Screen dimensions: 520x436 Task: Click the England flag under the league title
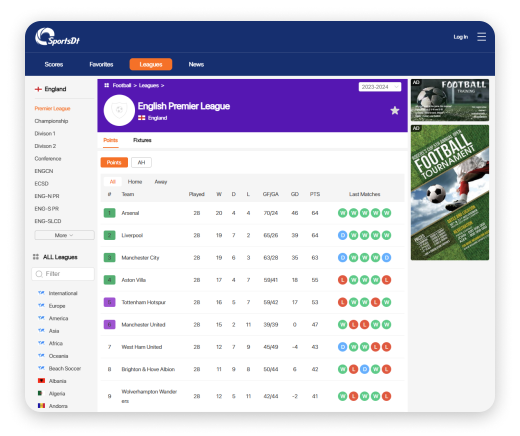click(142, 118)
